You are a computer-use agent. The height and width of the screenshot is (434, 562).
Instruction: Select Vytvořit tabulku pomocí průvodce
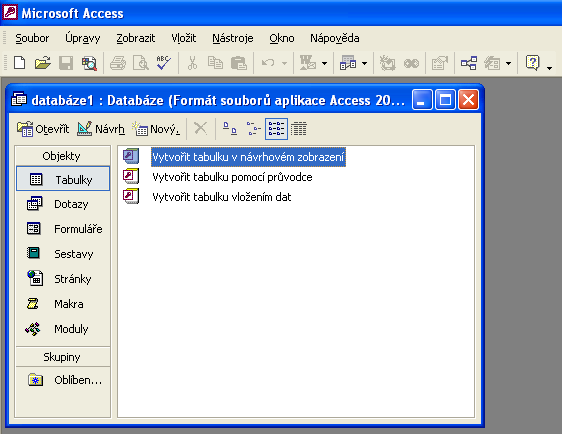tap(232, 177)
